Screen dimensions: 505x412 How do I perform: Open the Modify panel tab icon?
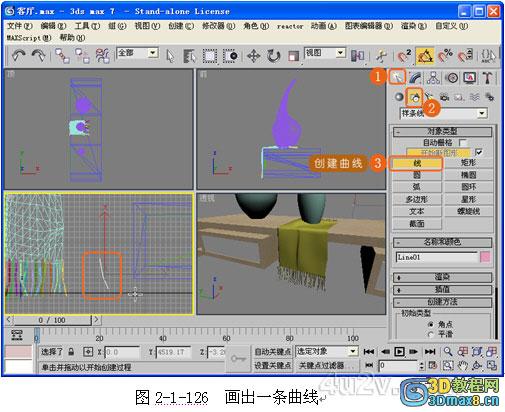[415, 78]
